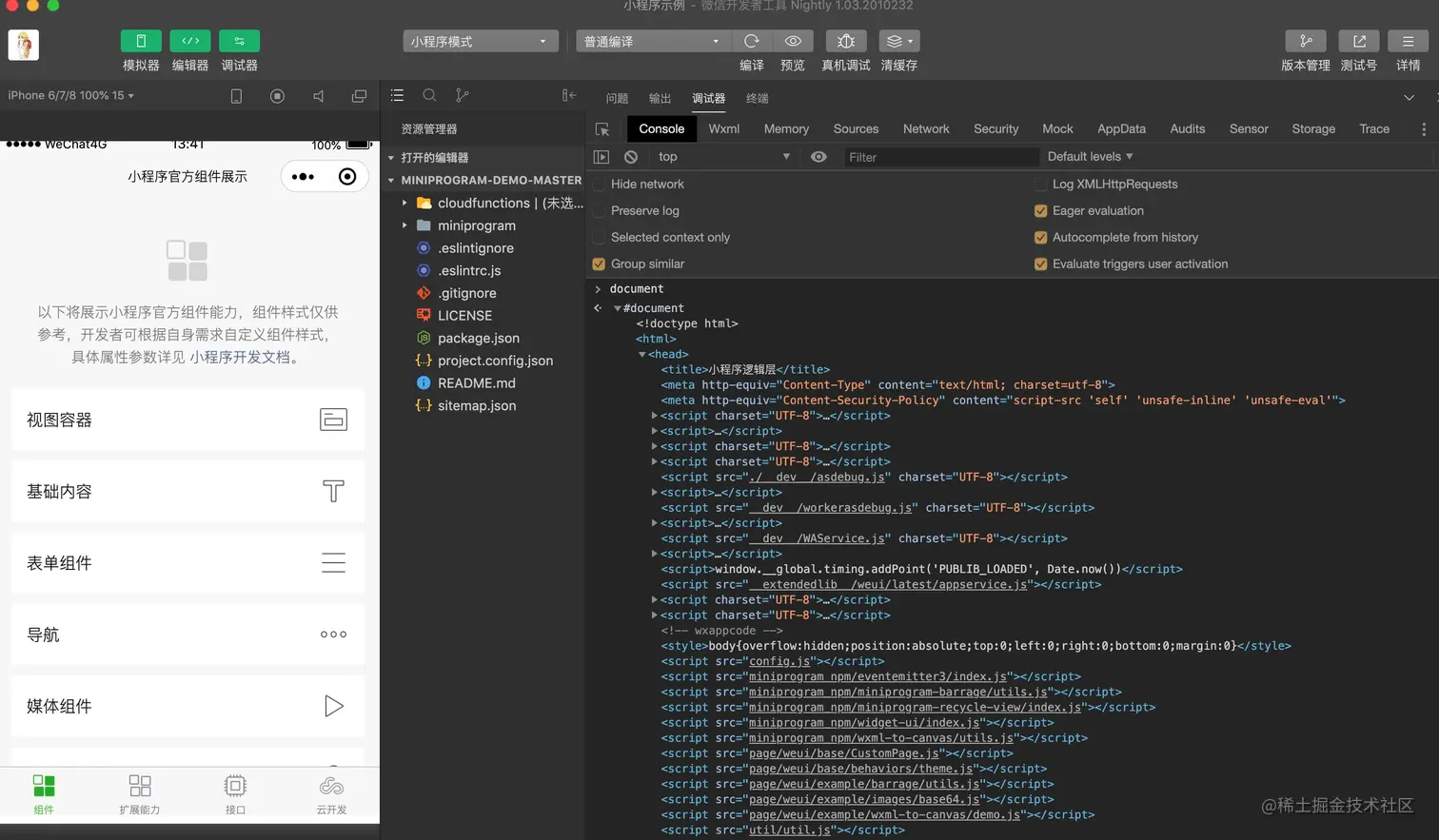Disable Evaluate triggers user activation checkbox
1439x840 pixels.
1040,264
